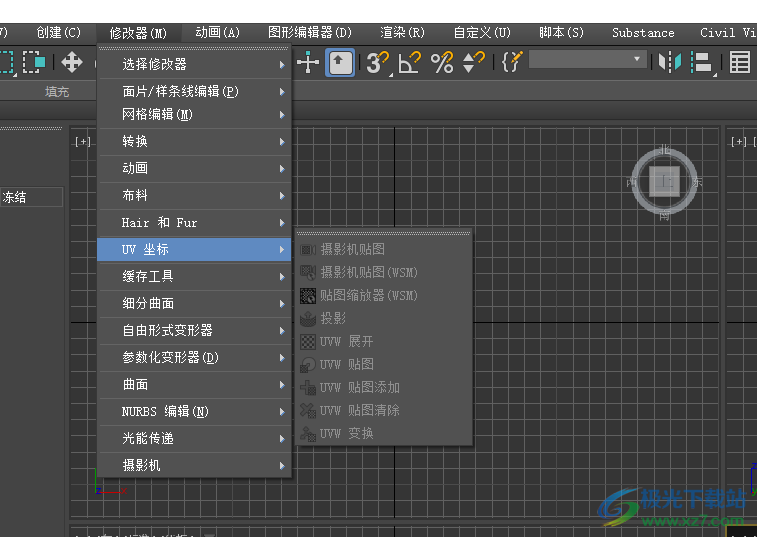Click the select and manipulate crosshair icon

308,63
